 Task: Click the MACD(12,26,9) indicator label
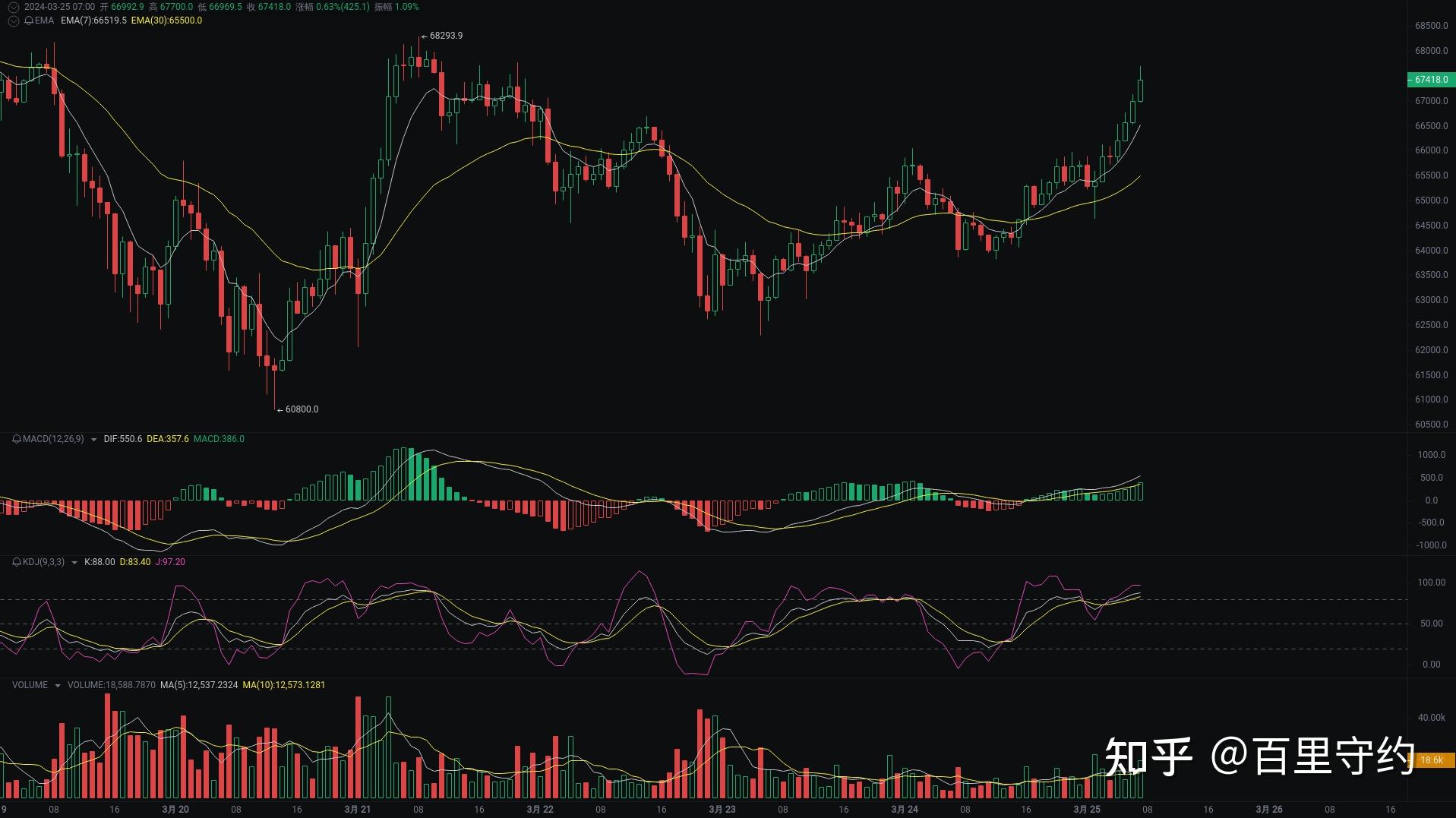point(53,439)
